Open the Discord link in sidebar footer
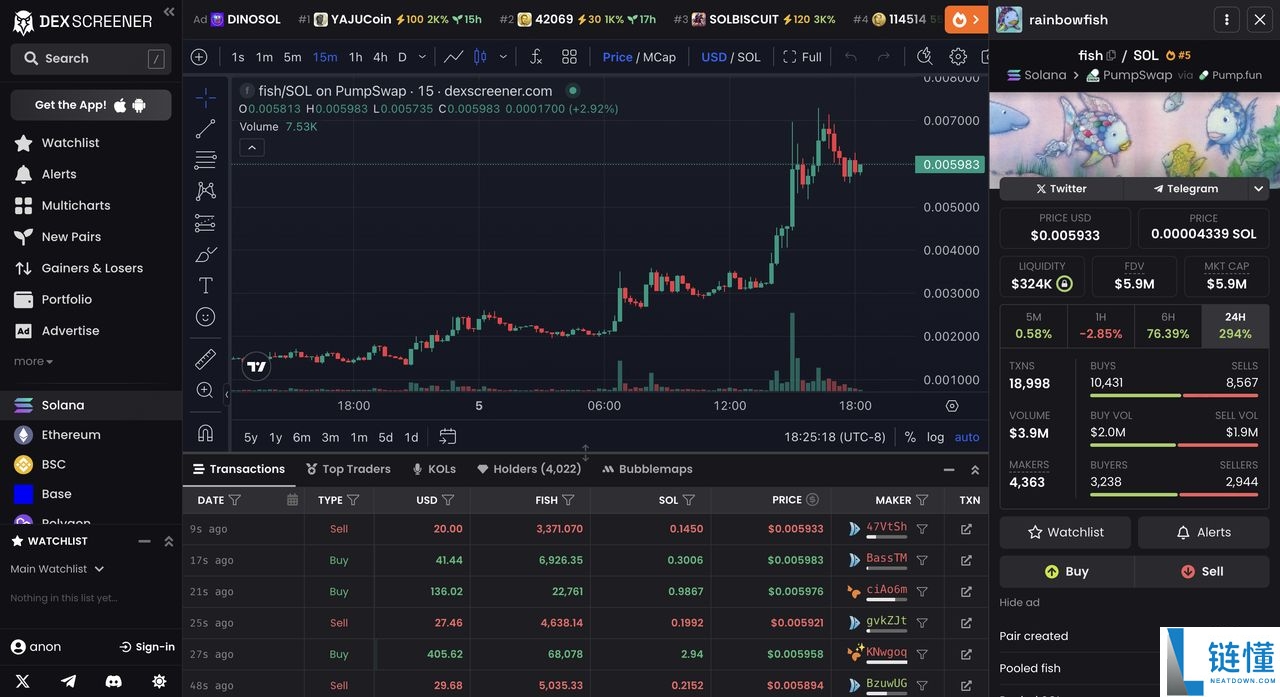Screen dimensions: 1280x697 (x=114, y=681)
